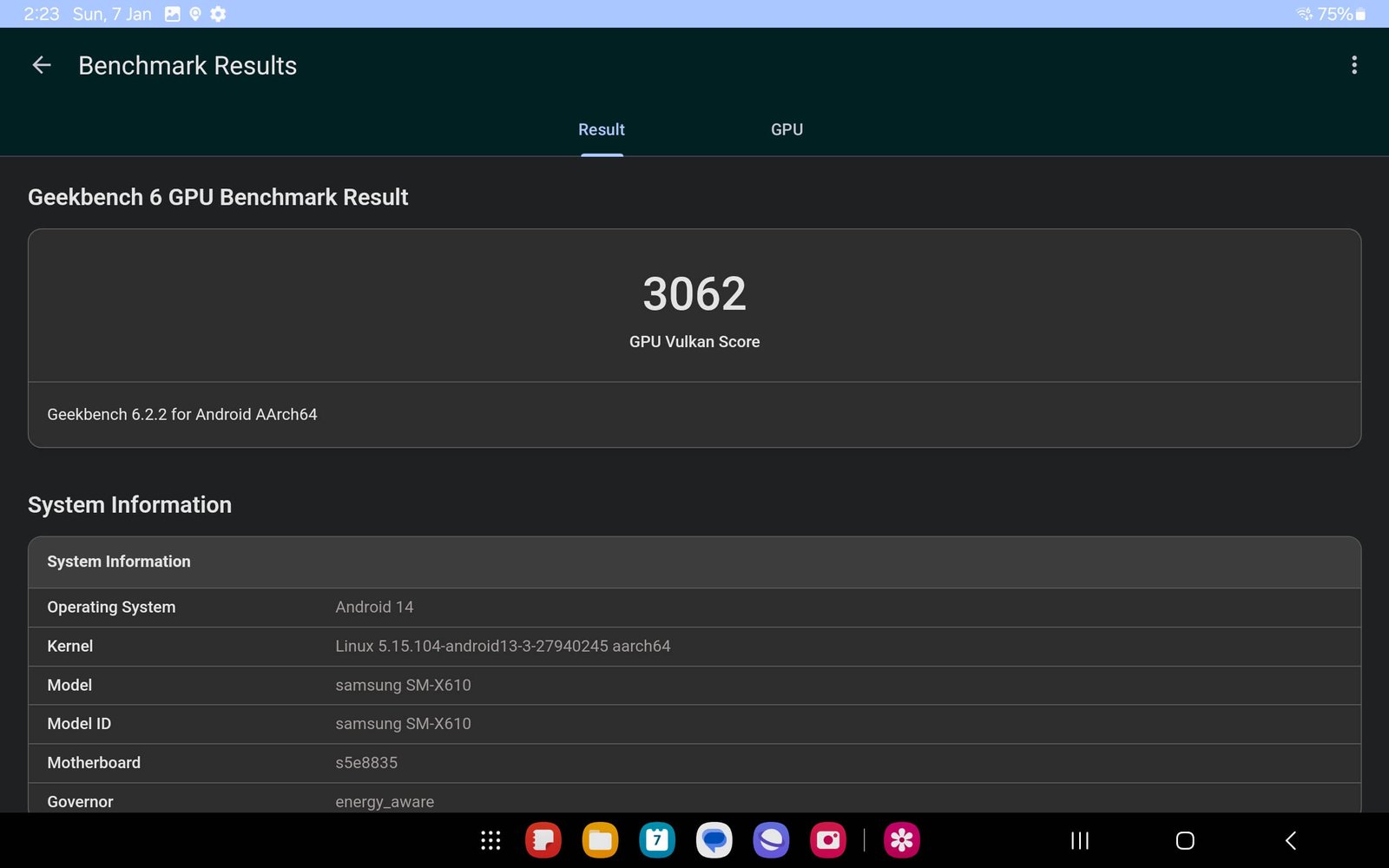The image size is (1389, 868).
Task: Launch the Samsung Internet browser
Action: (771, 840)
